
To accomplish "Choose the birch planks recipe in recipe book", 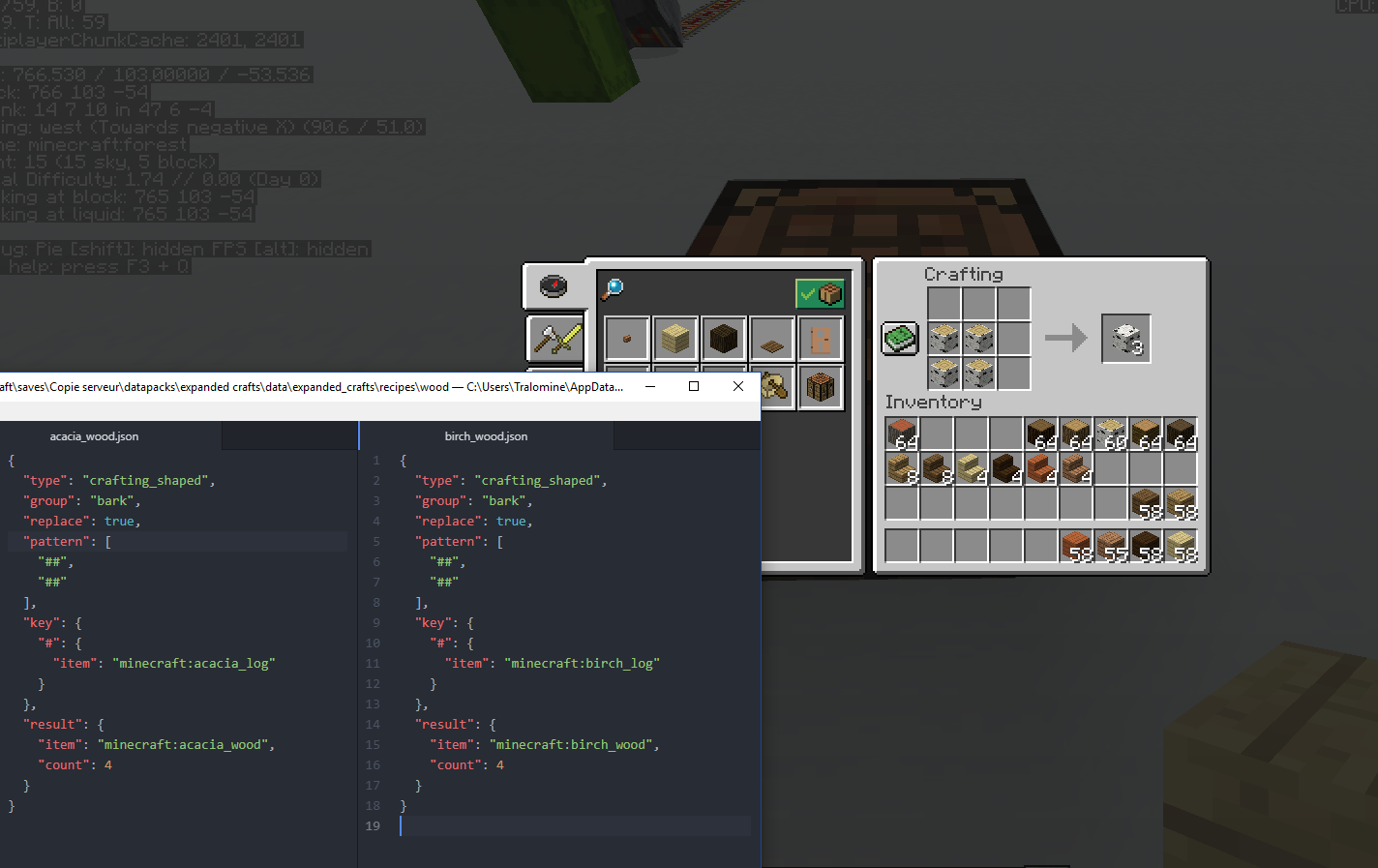I will coord(675,340).
